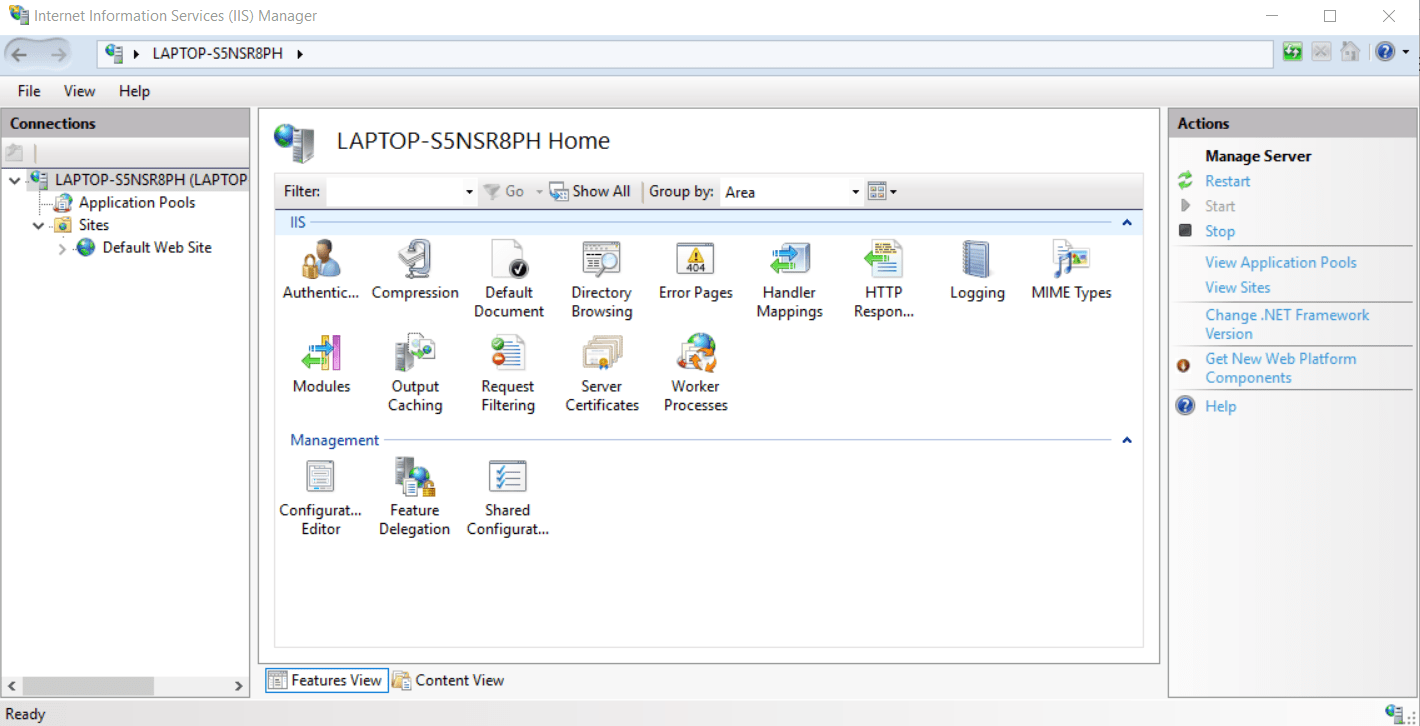Switch to Content View tab
1420x726 pixels.
[449, 680]
